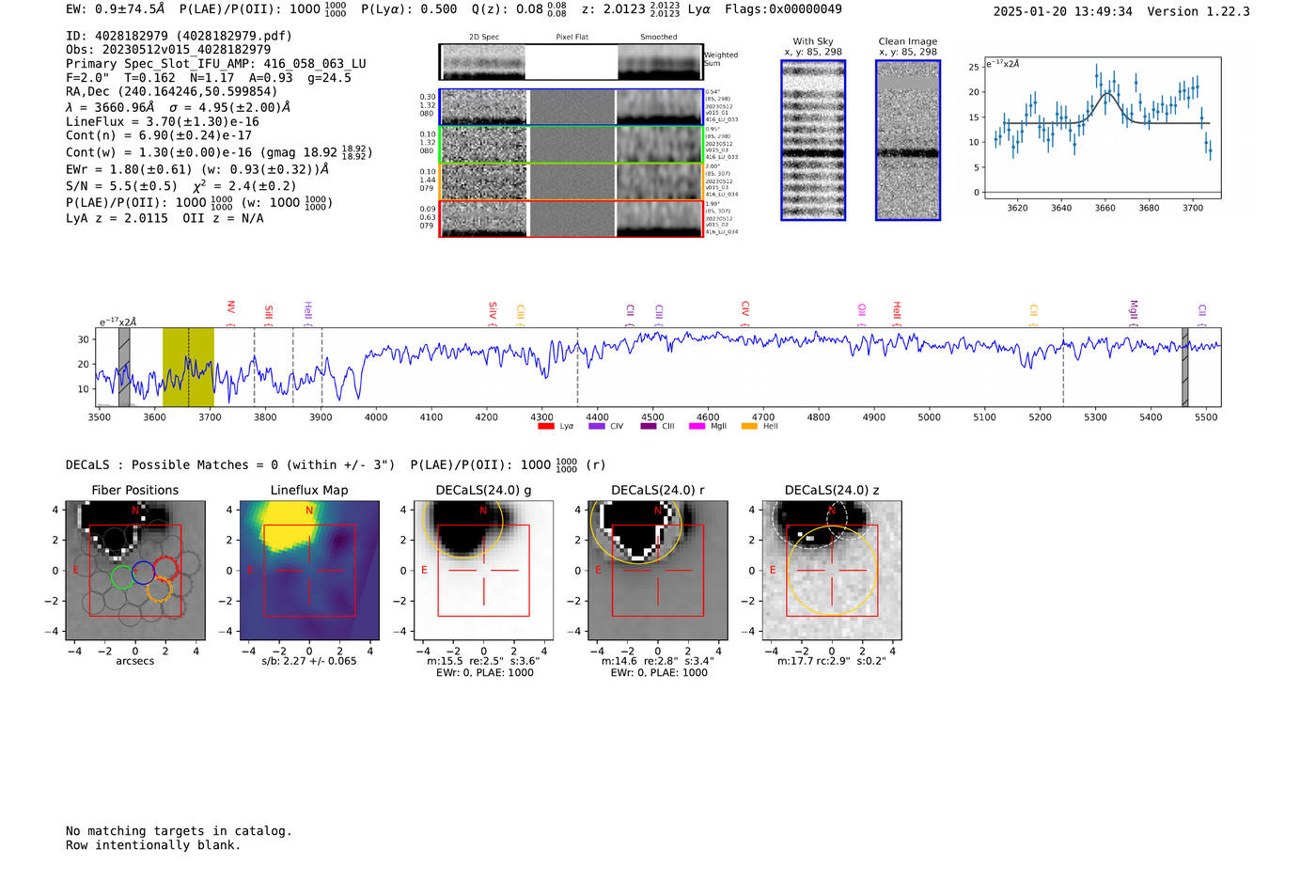The height and width of the screenshot is (896, 1316).
Task: Click the "ID: 4028182979" line
Action: coord(179,36)
